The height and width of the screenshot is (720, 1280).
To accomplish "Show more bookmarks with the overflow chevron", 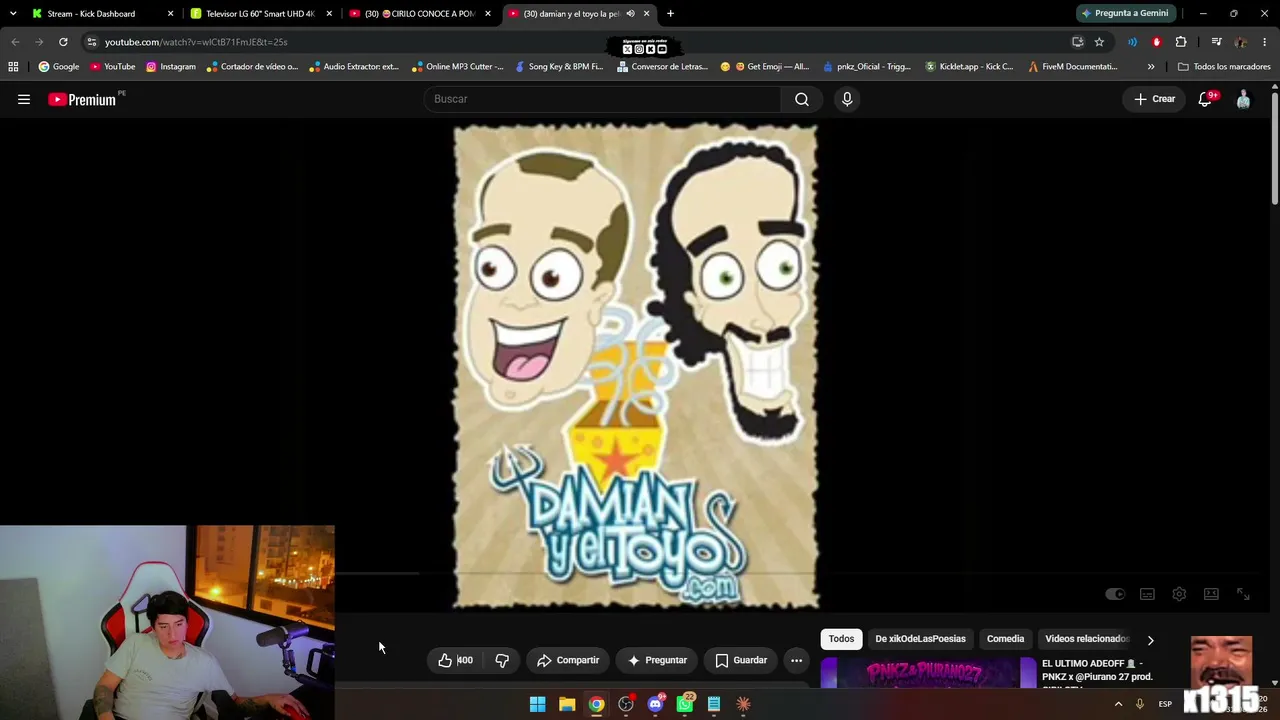I will pyautogui.click(x=1151, y=67).
